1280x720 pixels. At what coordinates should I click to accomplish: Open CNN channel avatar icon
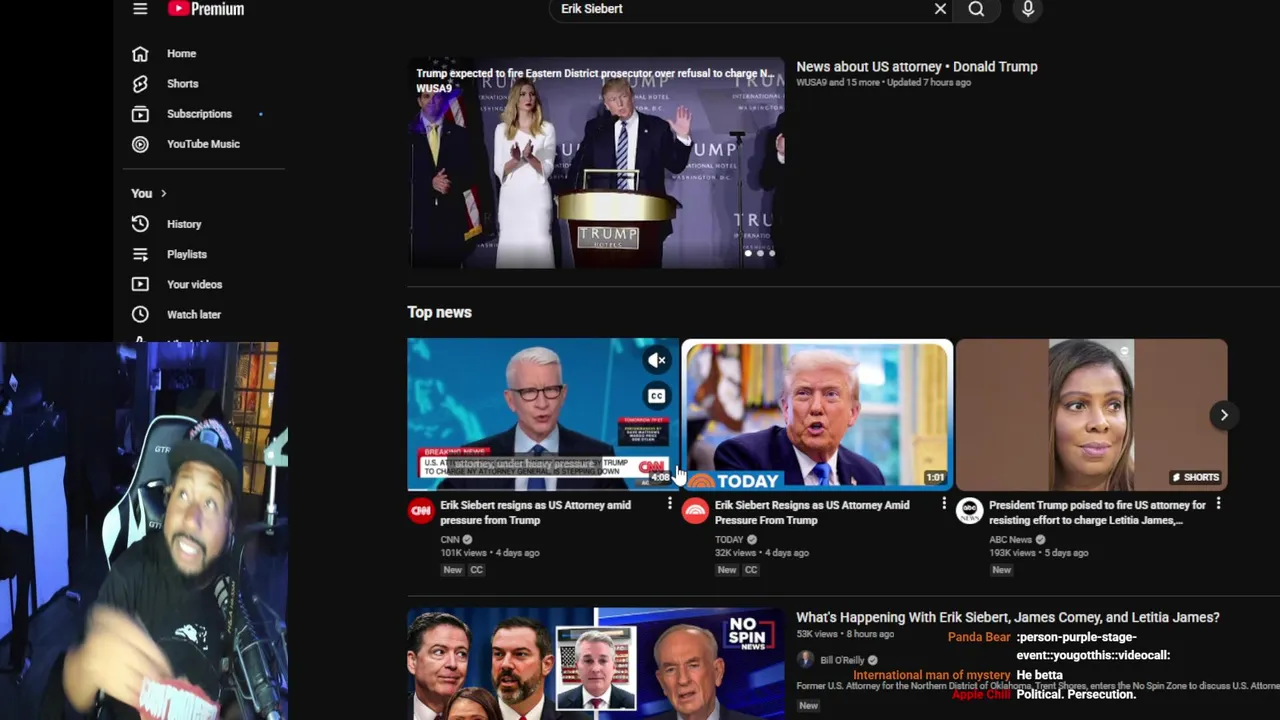click(421, 511)
